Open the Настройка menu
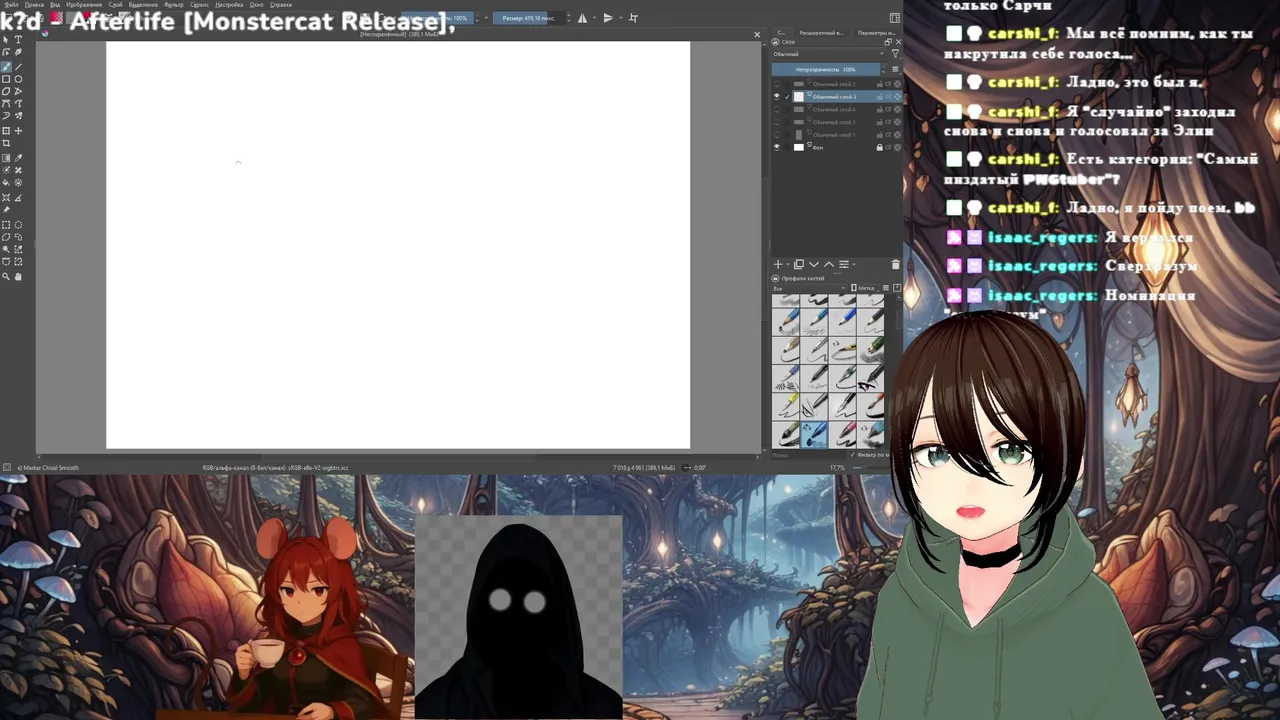This screenshot has height=720, width=1280. point(229,4)
